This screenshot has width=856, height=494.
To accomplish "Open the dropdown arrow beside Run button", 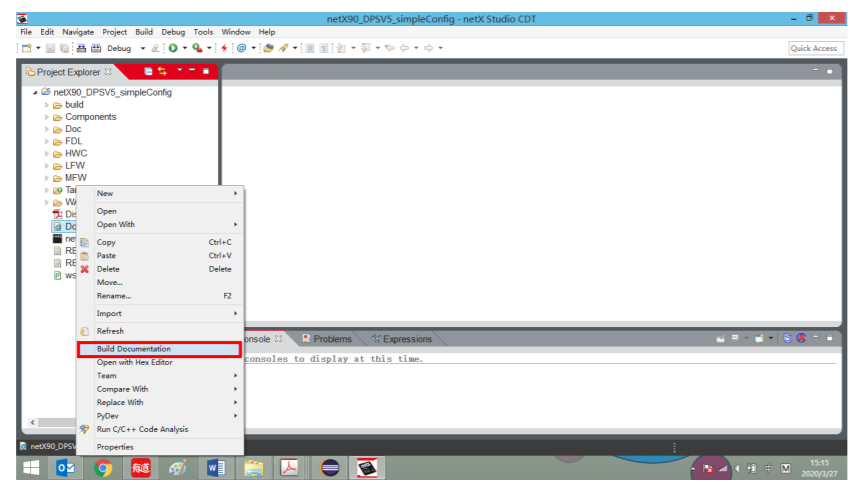I will pyautogui.click(x=185, y=48).
